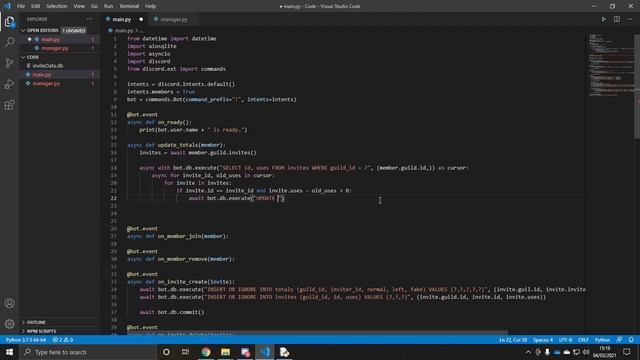Show hidden system tray icons
Screen dimensions: 640x360
(x=528, y=352)
